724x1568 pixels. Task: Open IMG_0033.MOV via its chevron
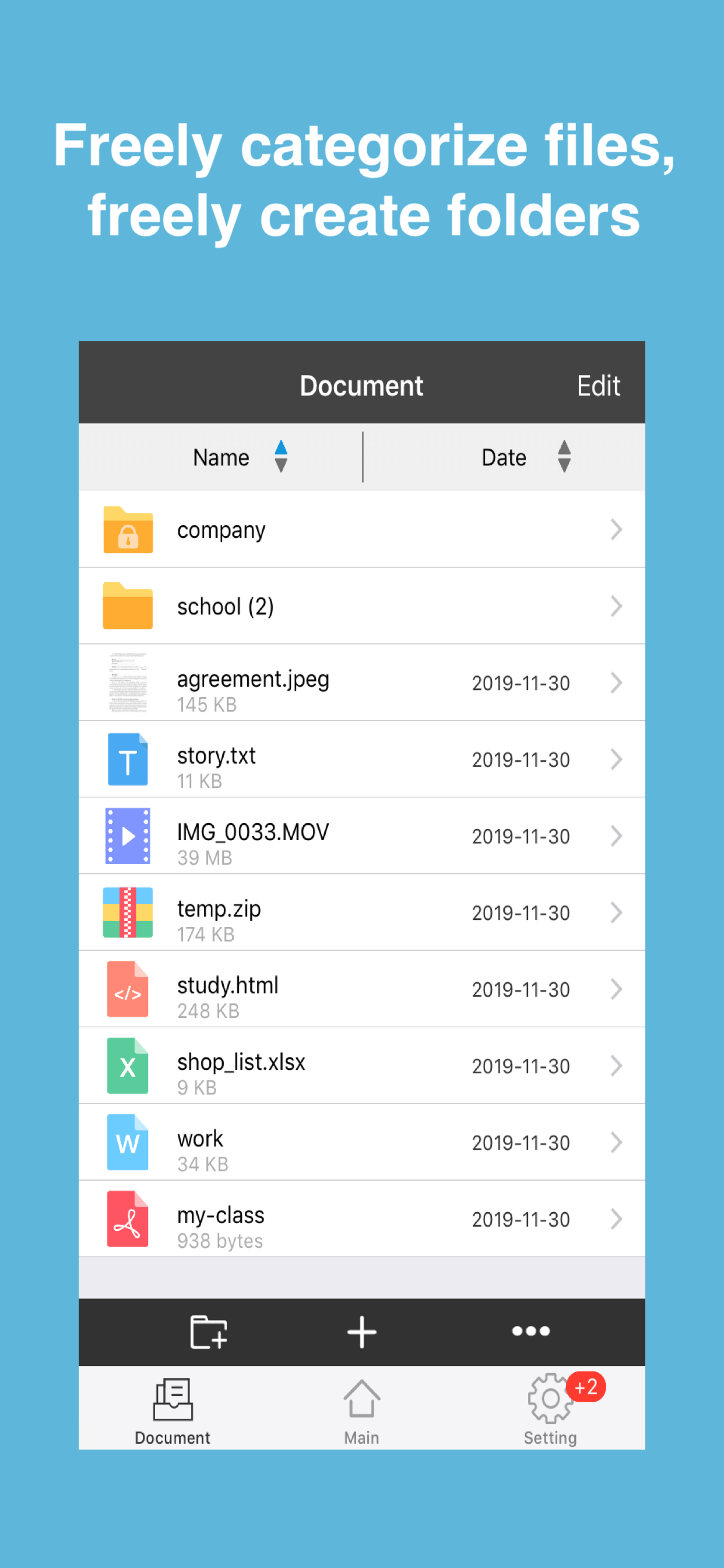pyautogui.click(x=616, y=836)
